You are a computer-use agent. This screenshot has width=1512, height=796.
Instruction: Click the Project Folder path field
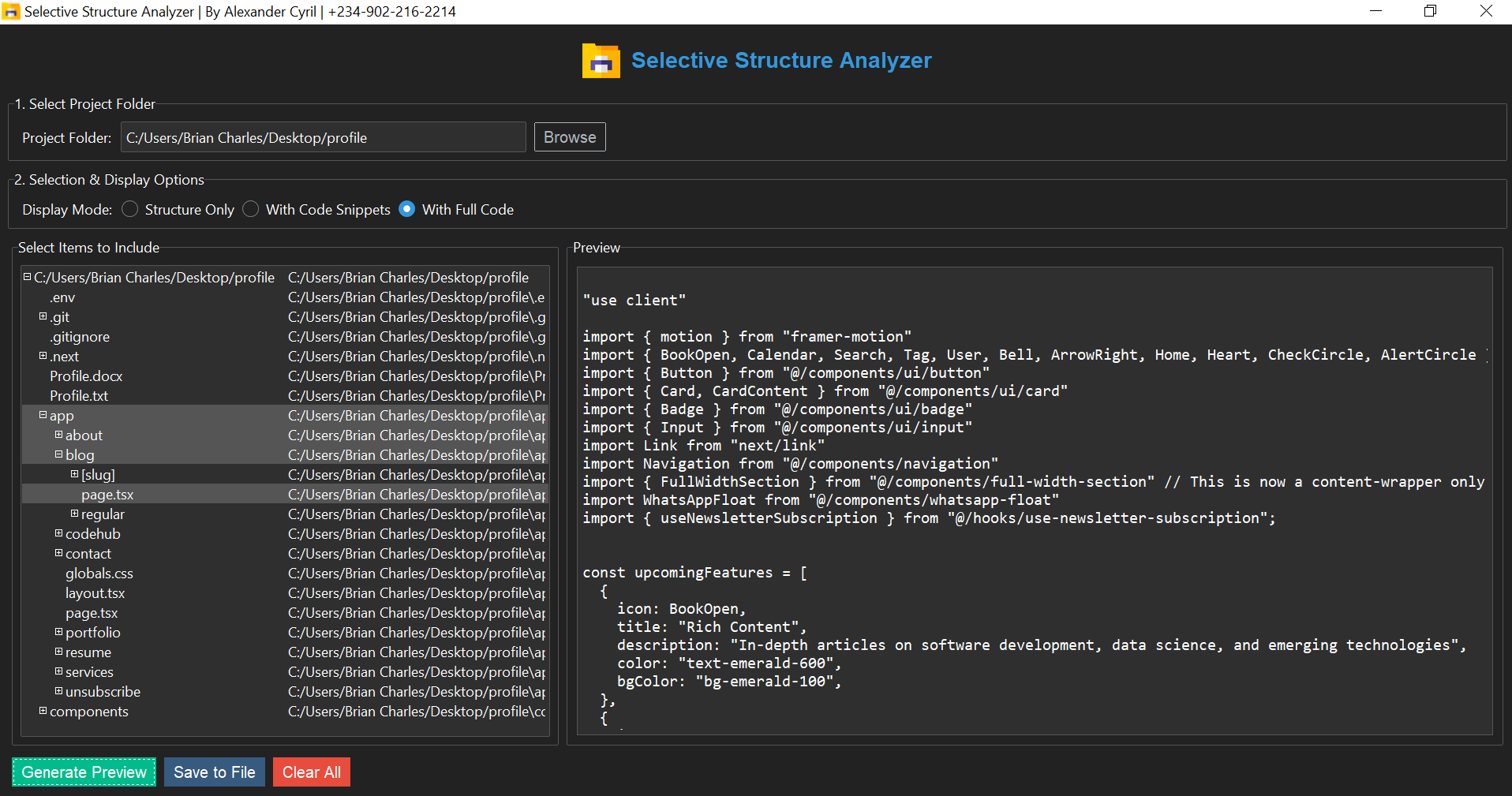tap(324, 137)
